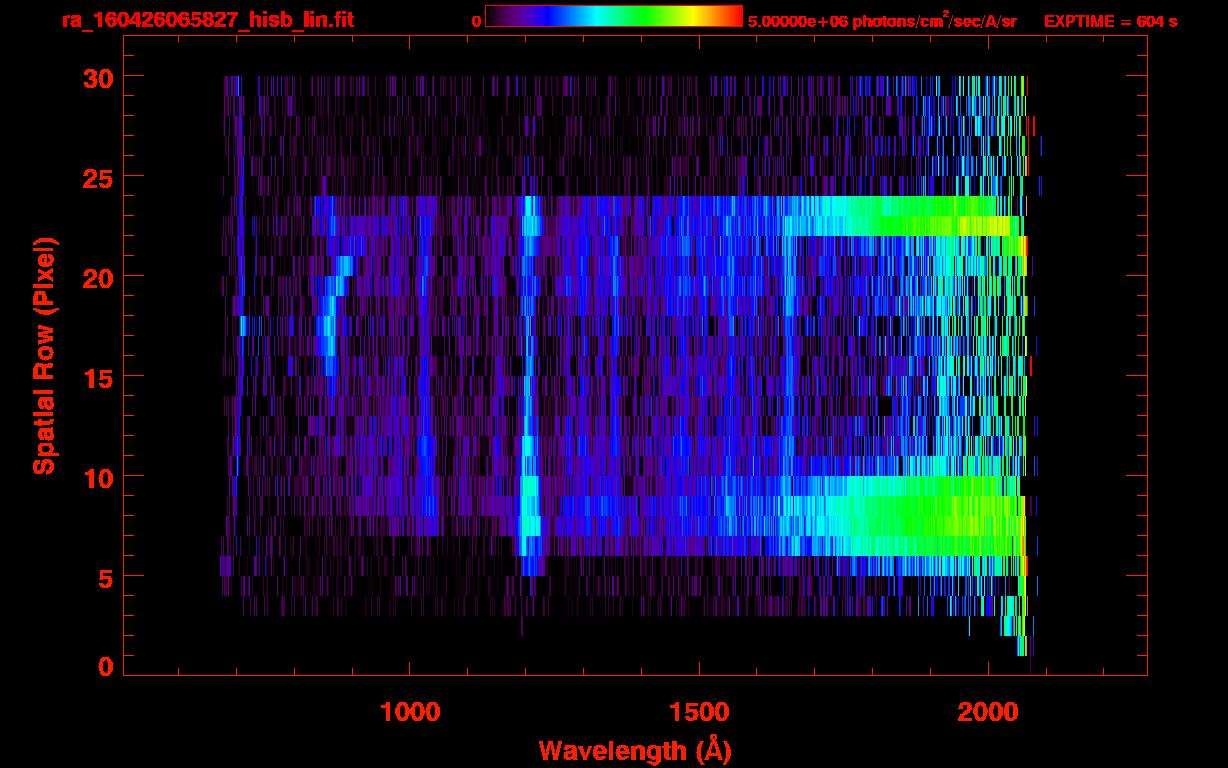The height and width of the screenshot is (768, 1228).
Task: Click the 5.00000e+06 photons colorbar maximum label
Action: pos(881,21)
